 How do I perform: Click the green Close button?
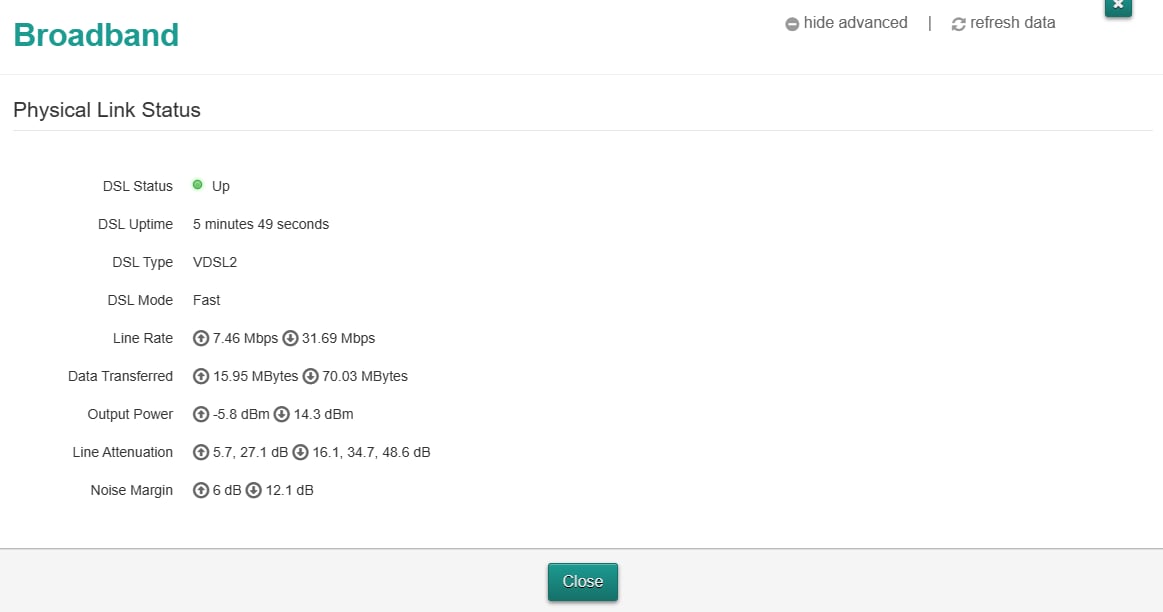coord(583,582)
